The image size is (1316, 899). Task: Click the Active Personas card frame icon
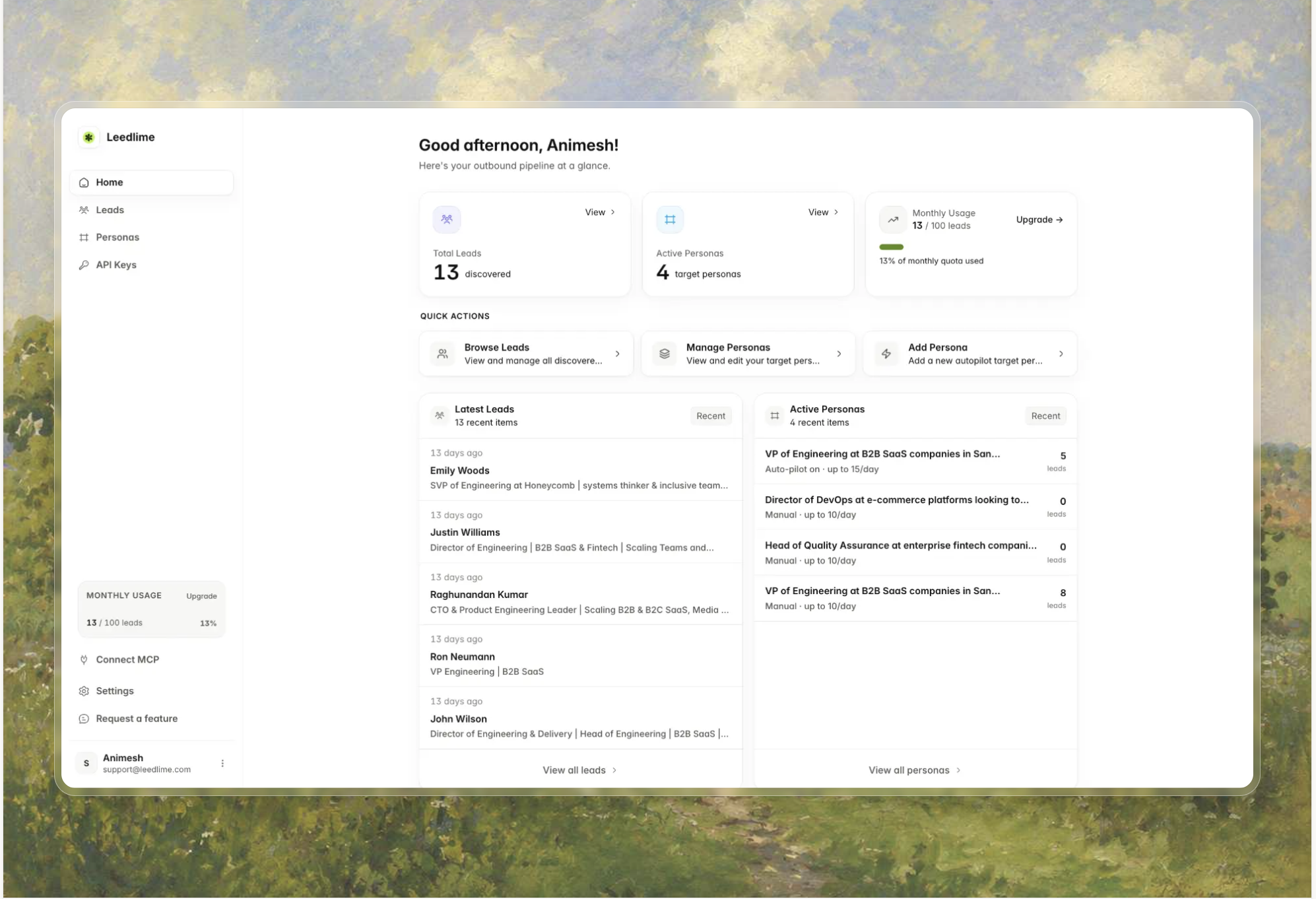tap(670, 219)
